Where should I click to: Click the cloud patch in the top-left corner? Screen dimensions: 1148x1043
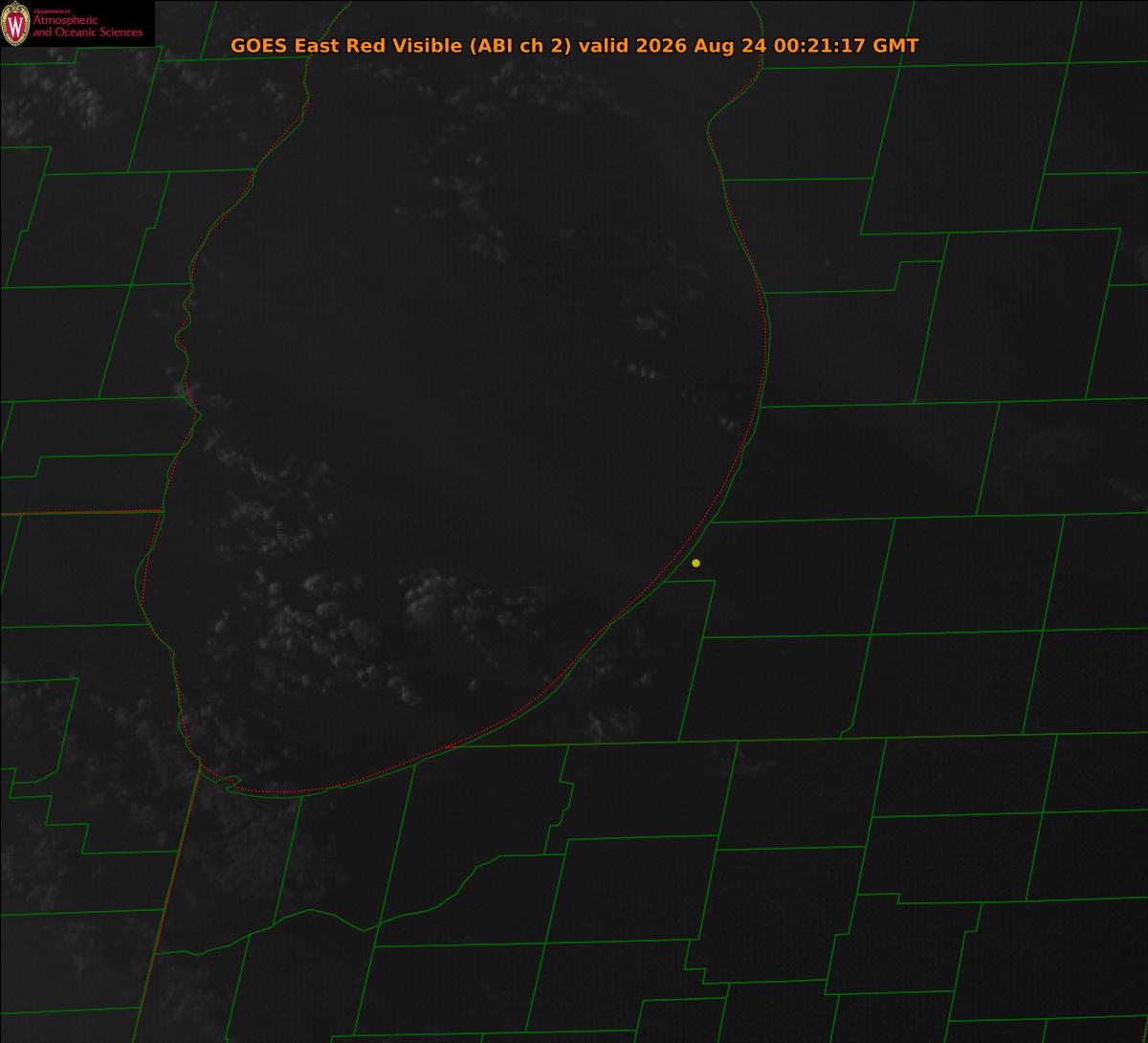point(57,100)
